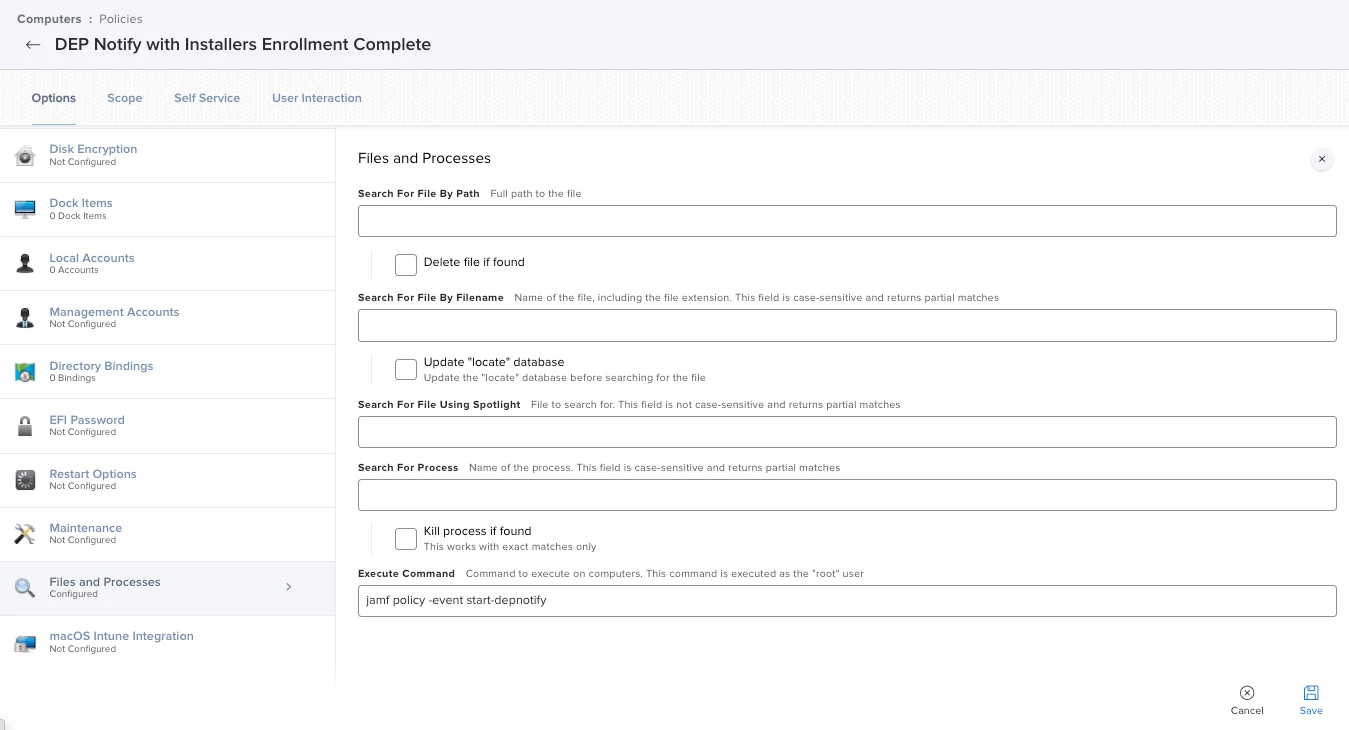Click the Execute Command label text

[406, 574]
